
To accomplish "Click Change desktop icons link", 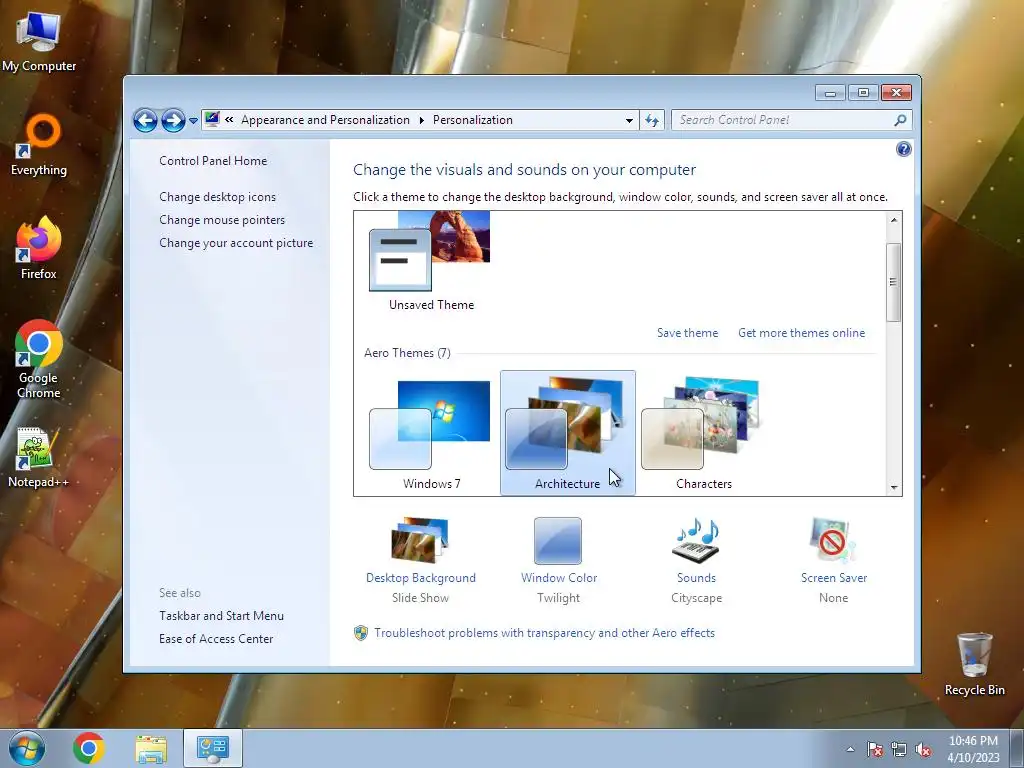I will [x=217, y=197].
